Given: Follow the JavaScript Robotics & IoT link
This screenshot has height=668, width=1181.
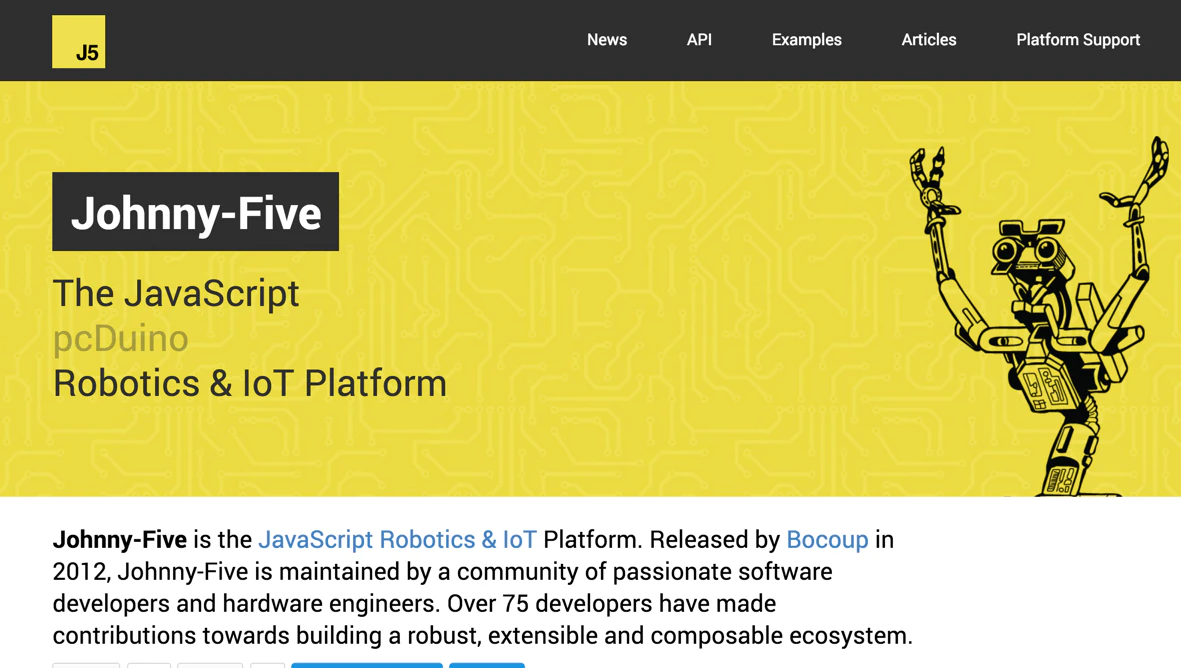Looking at the screenshot, I should coord(398,539).
